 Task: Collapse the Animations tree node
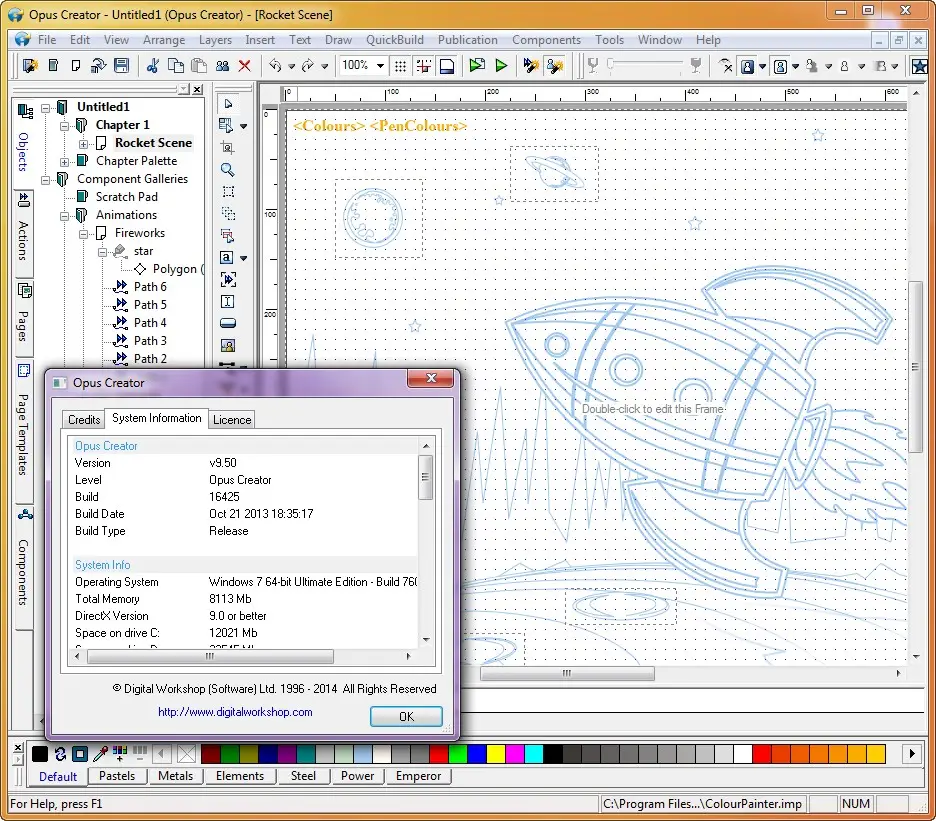click(64, 216)
